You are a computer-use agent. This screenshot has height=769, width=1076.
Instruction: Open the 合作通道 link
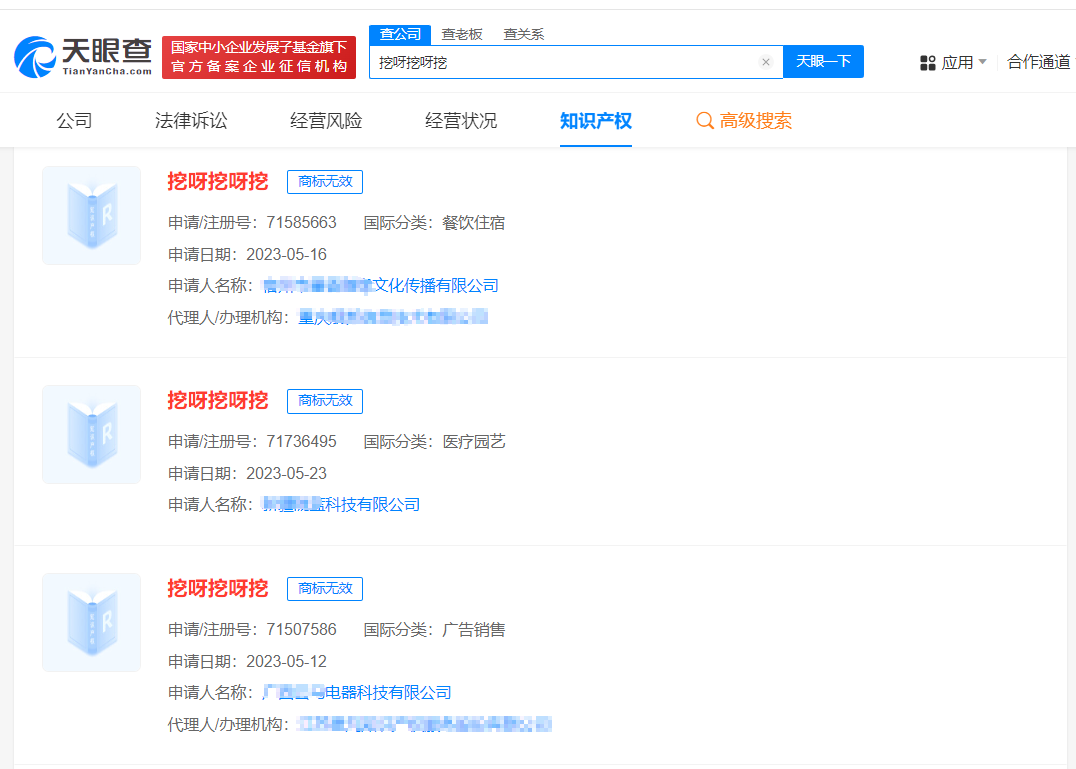[1038, 62]
